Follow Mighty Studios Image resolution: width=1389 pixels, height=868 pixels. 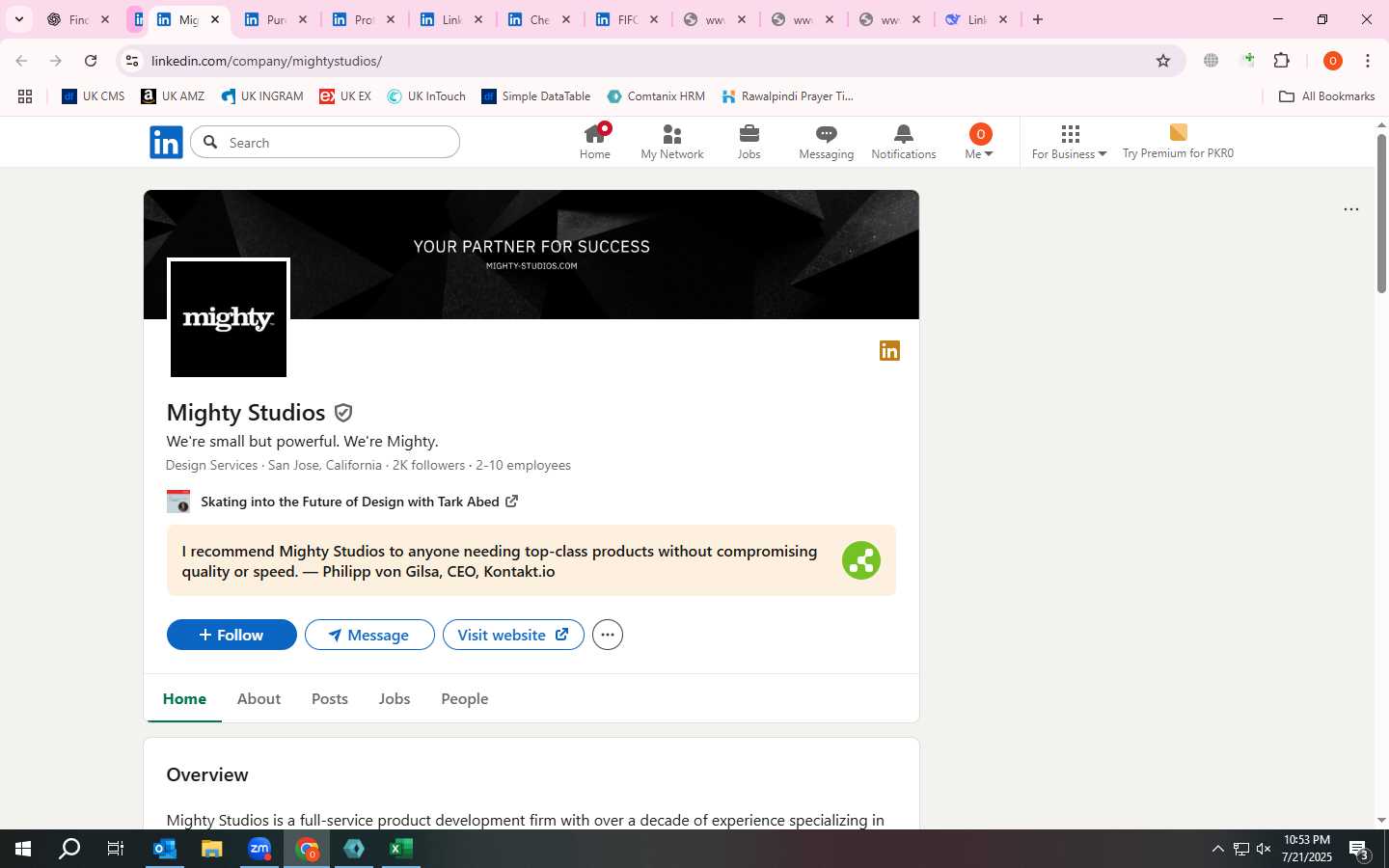coord(231,635)
